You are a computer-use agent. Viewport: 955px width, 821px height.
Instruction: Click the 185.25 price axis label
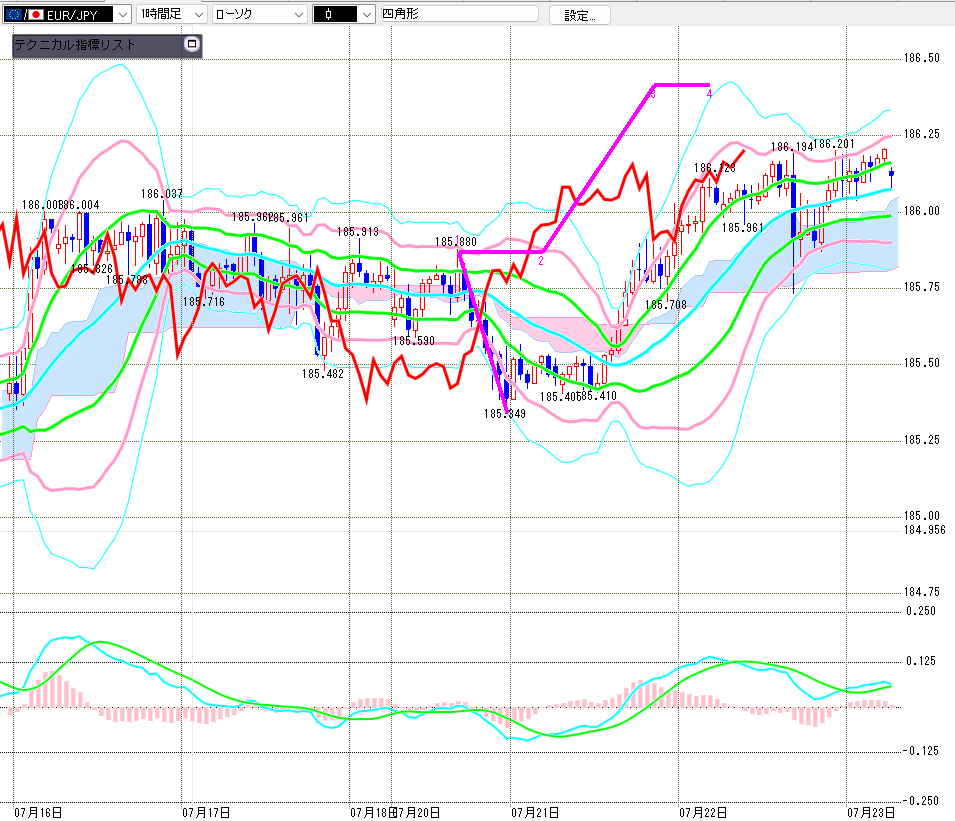921,440
